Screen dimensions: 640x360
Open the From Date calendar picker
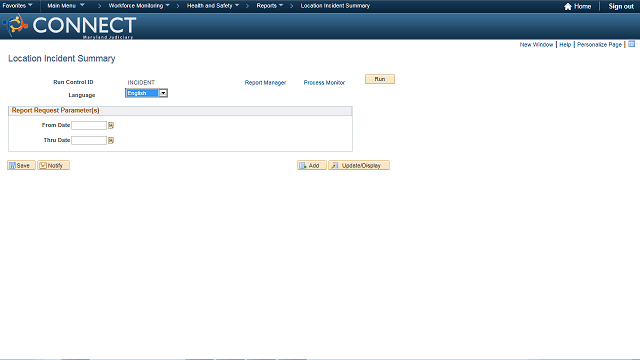[111, 125]
